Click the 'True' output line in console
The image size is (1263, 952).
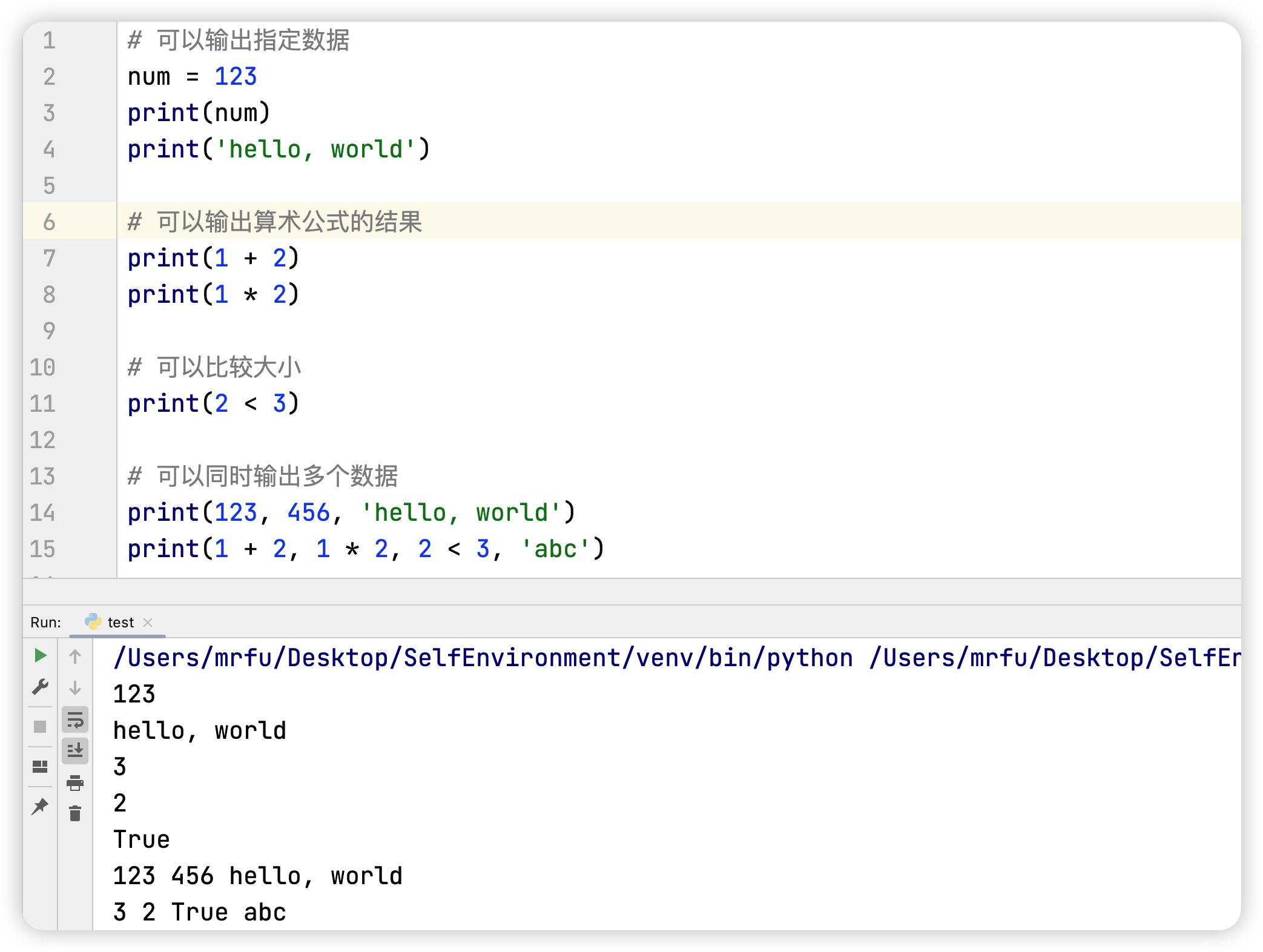(x=142, y=839)
